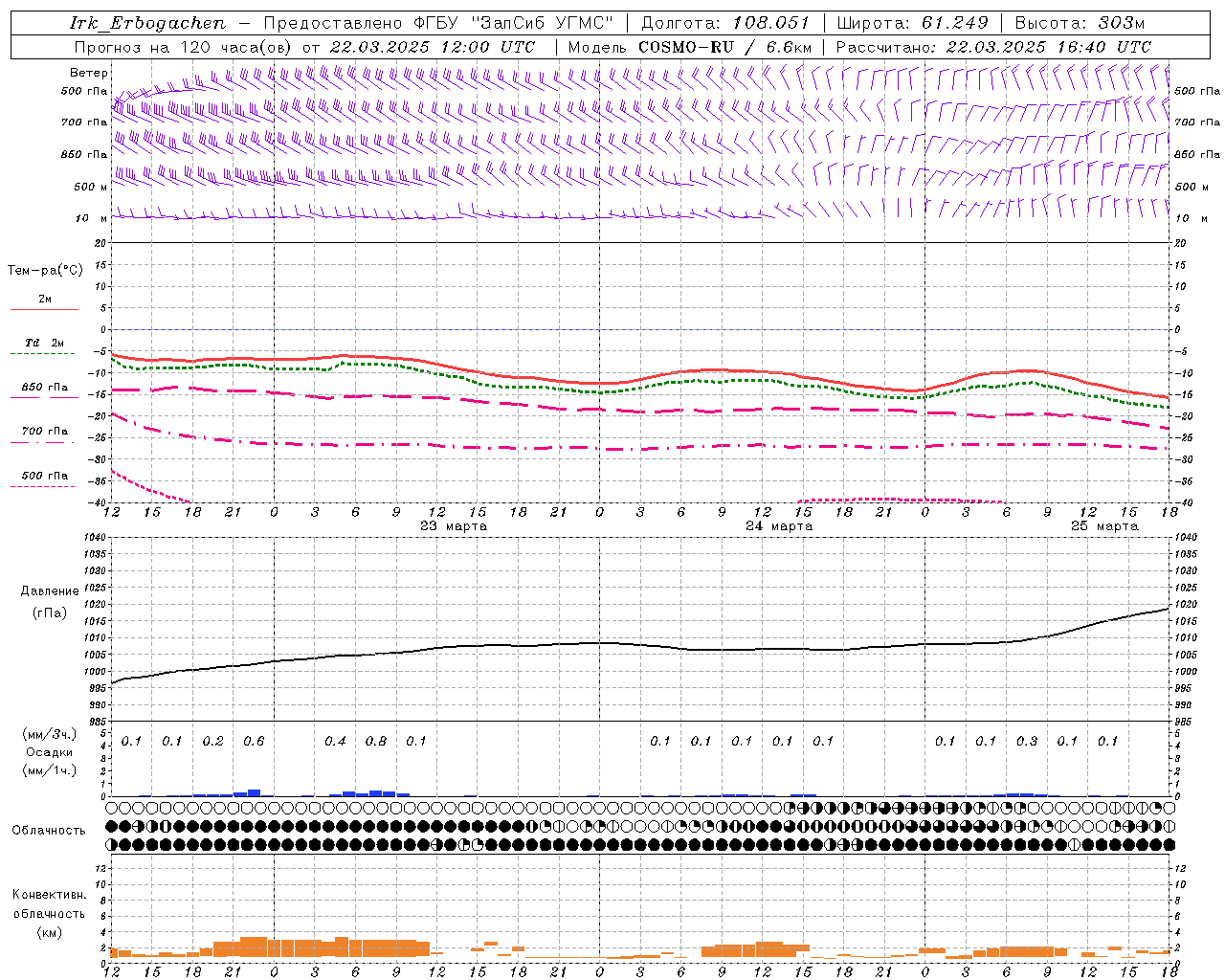
Task: Click the Конвективн. label
Action: click(49, 894)
